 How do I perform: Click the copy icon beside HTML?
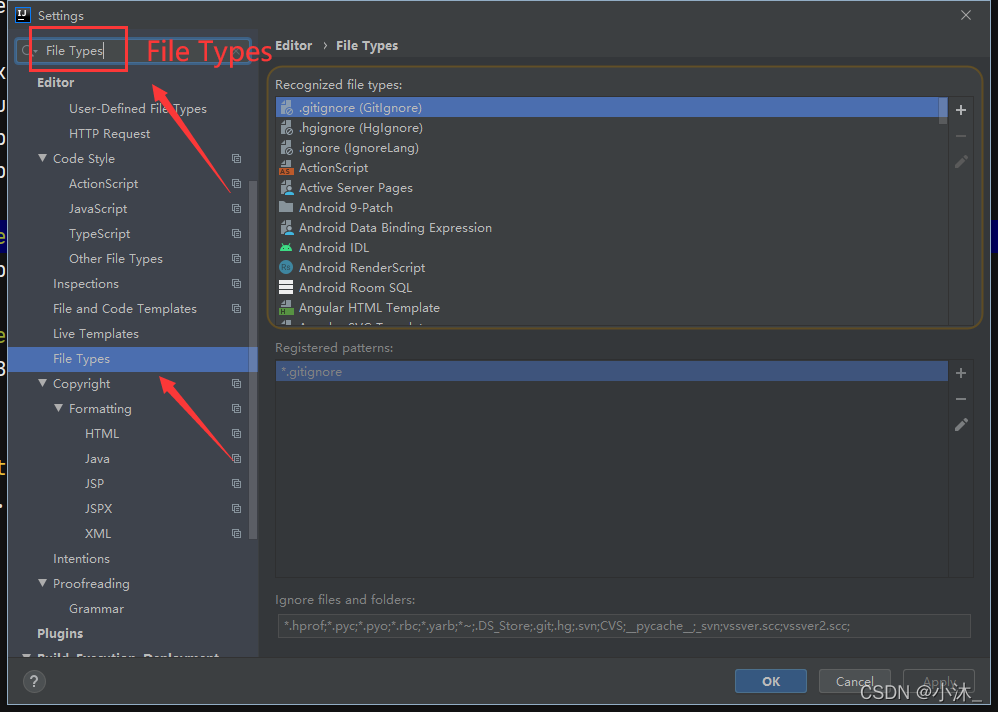tap(236, 433)
